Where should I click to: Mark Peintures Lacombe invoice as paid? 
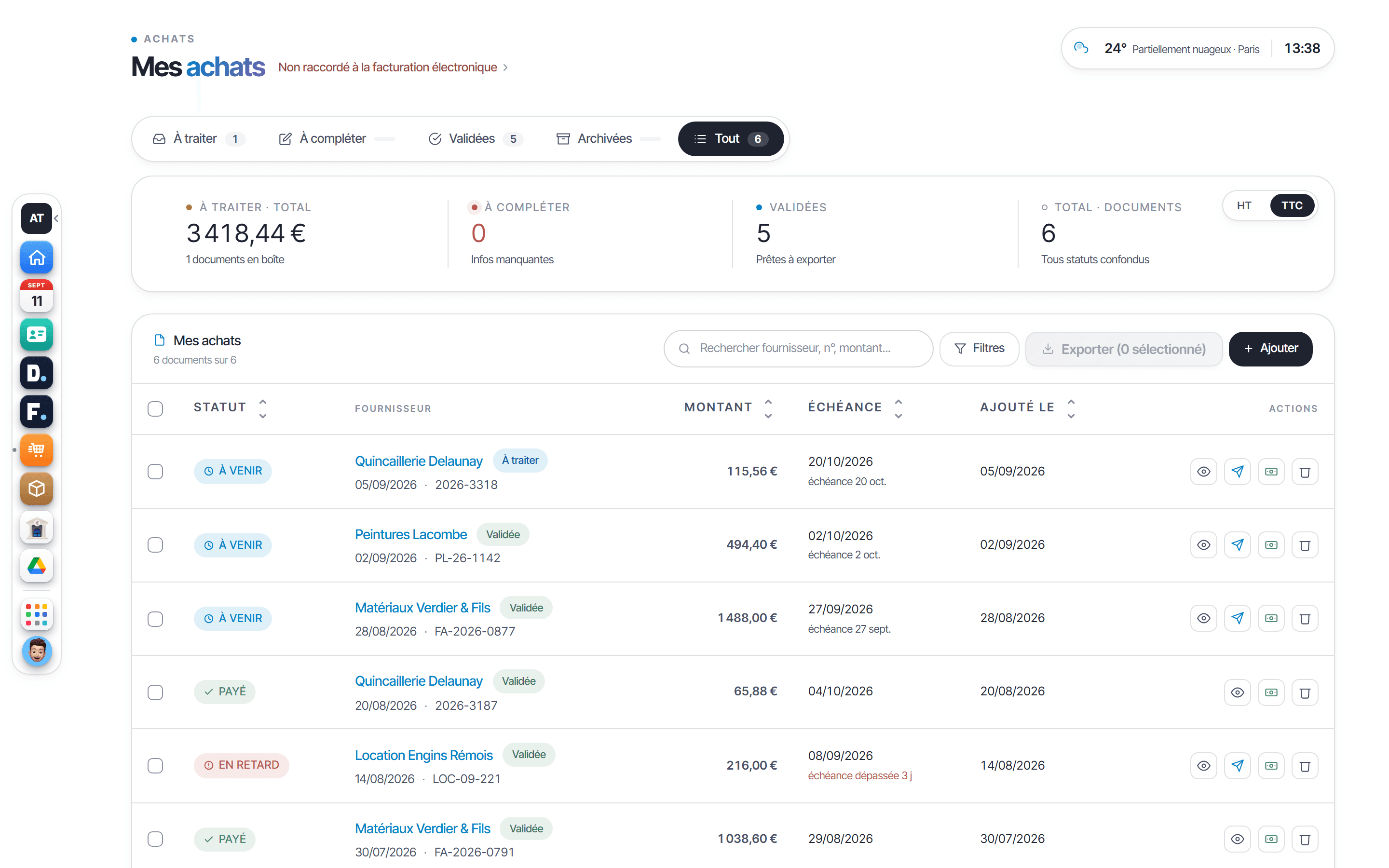[1271, 545]
